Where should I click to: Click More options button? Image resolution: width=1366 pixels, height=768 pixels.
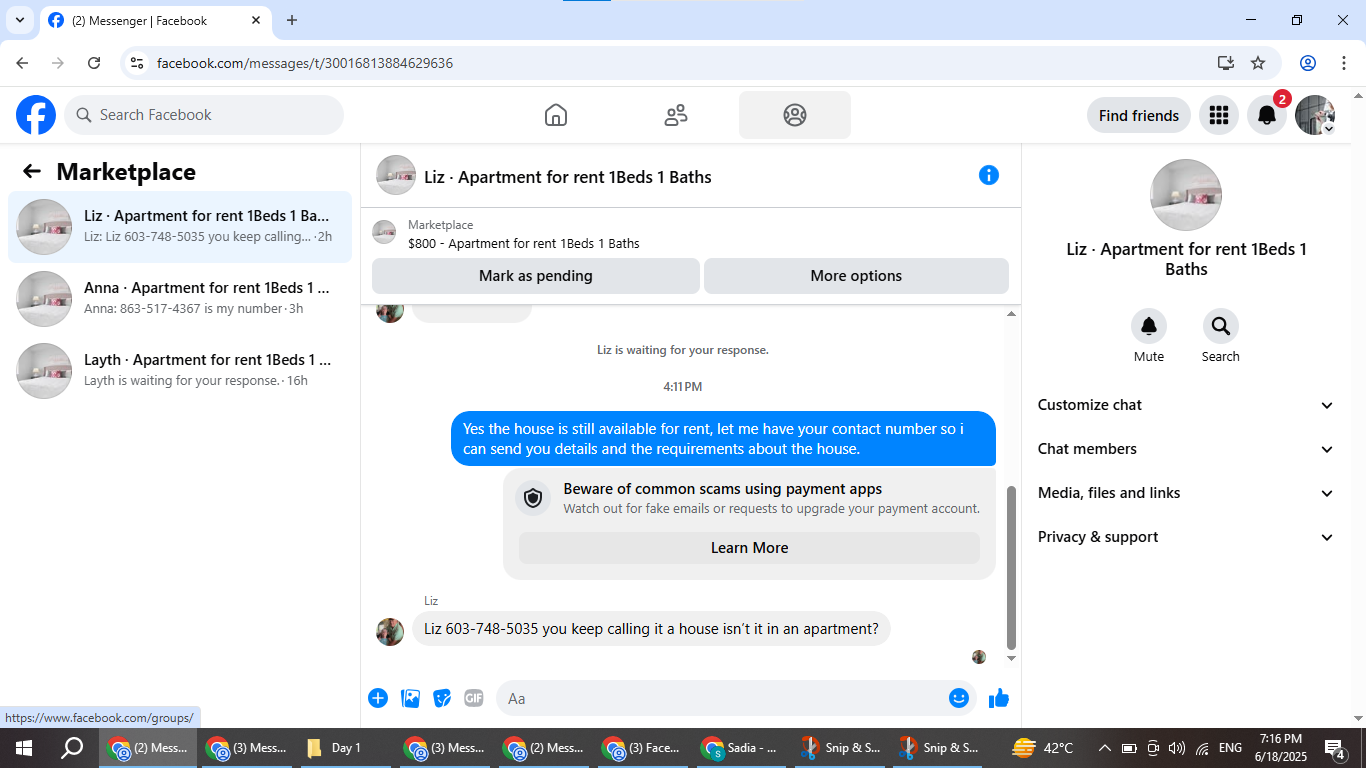coord(856,276)
